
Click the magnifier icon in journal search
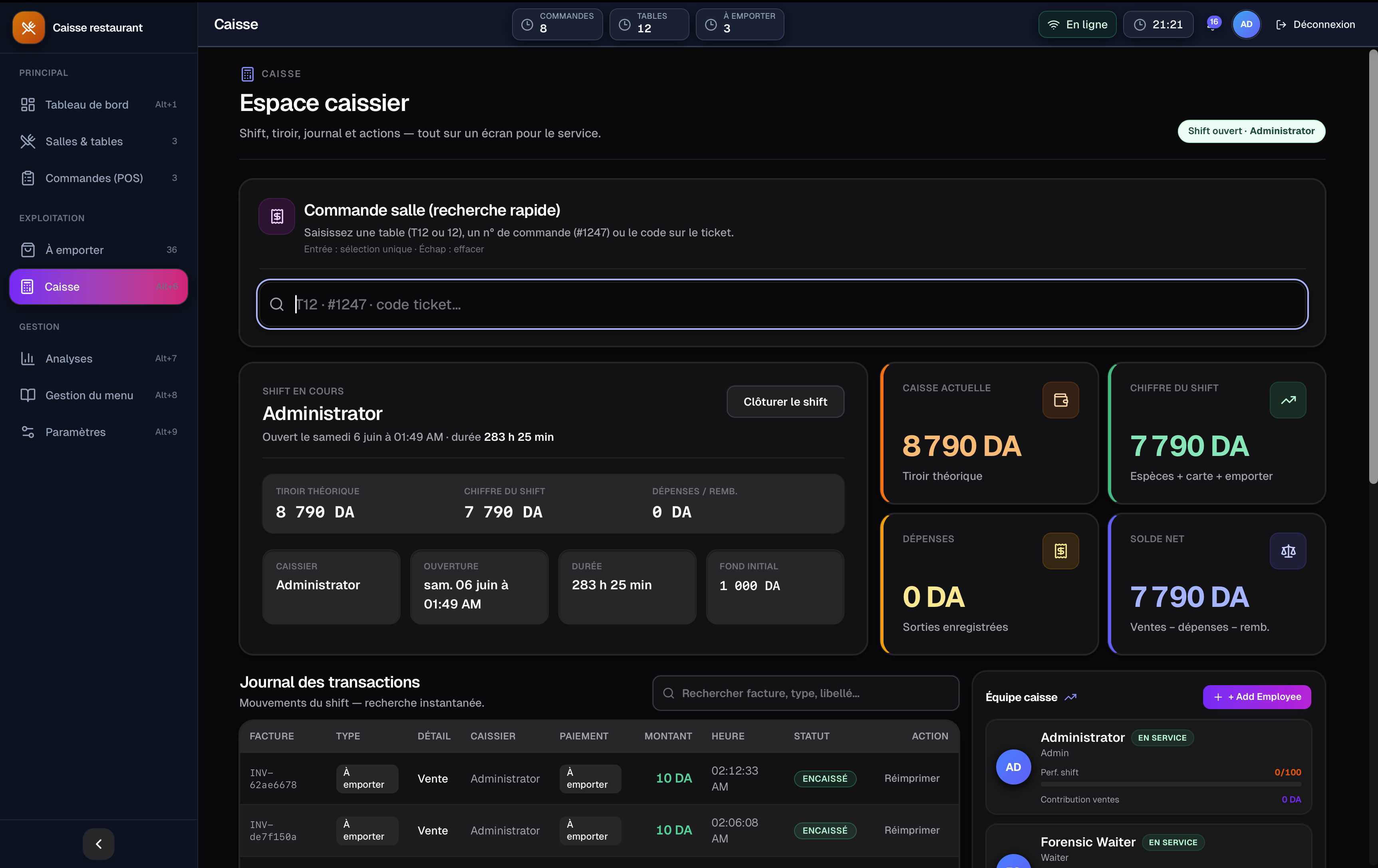click(x=668, y=694)
